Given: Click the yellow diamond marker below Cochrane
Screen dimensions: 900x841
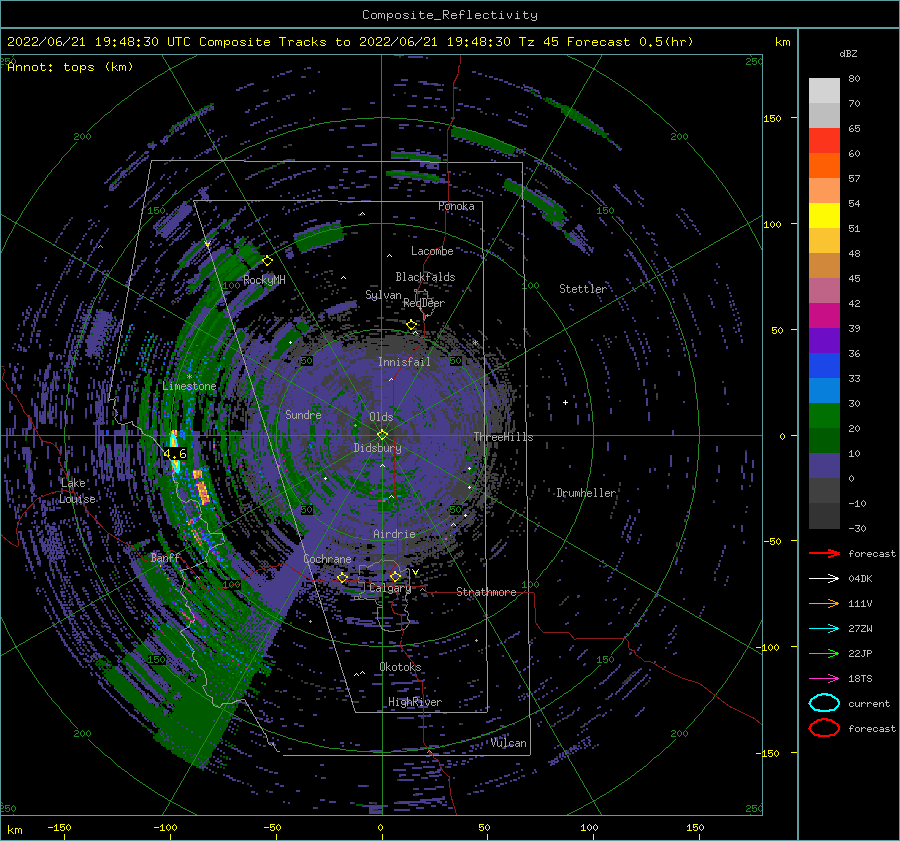Looking at the screenshot, I should [x=343, y=577].
